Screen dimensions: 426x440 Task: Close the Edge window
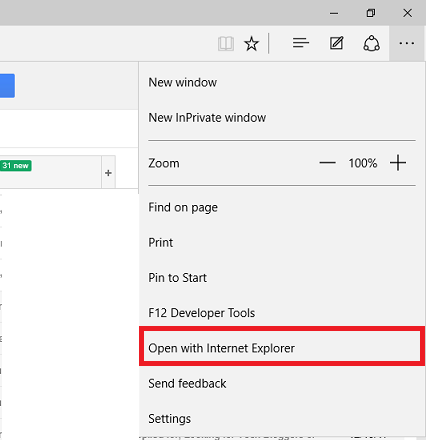click(407, 13)
